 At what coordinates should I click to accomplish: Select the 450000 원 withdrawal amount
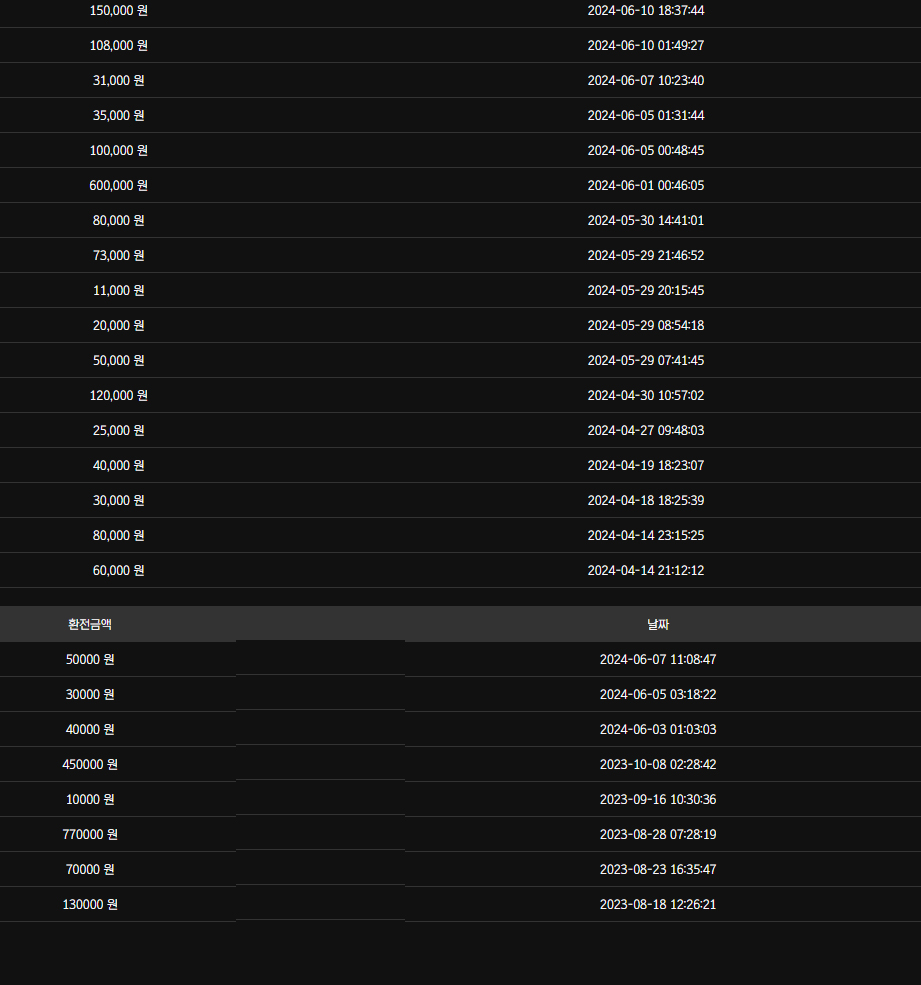click(x=90, y=764)
